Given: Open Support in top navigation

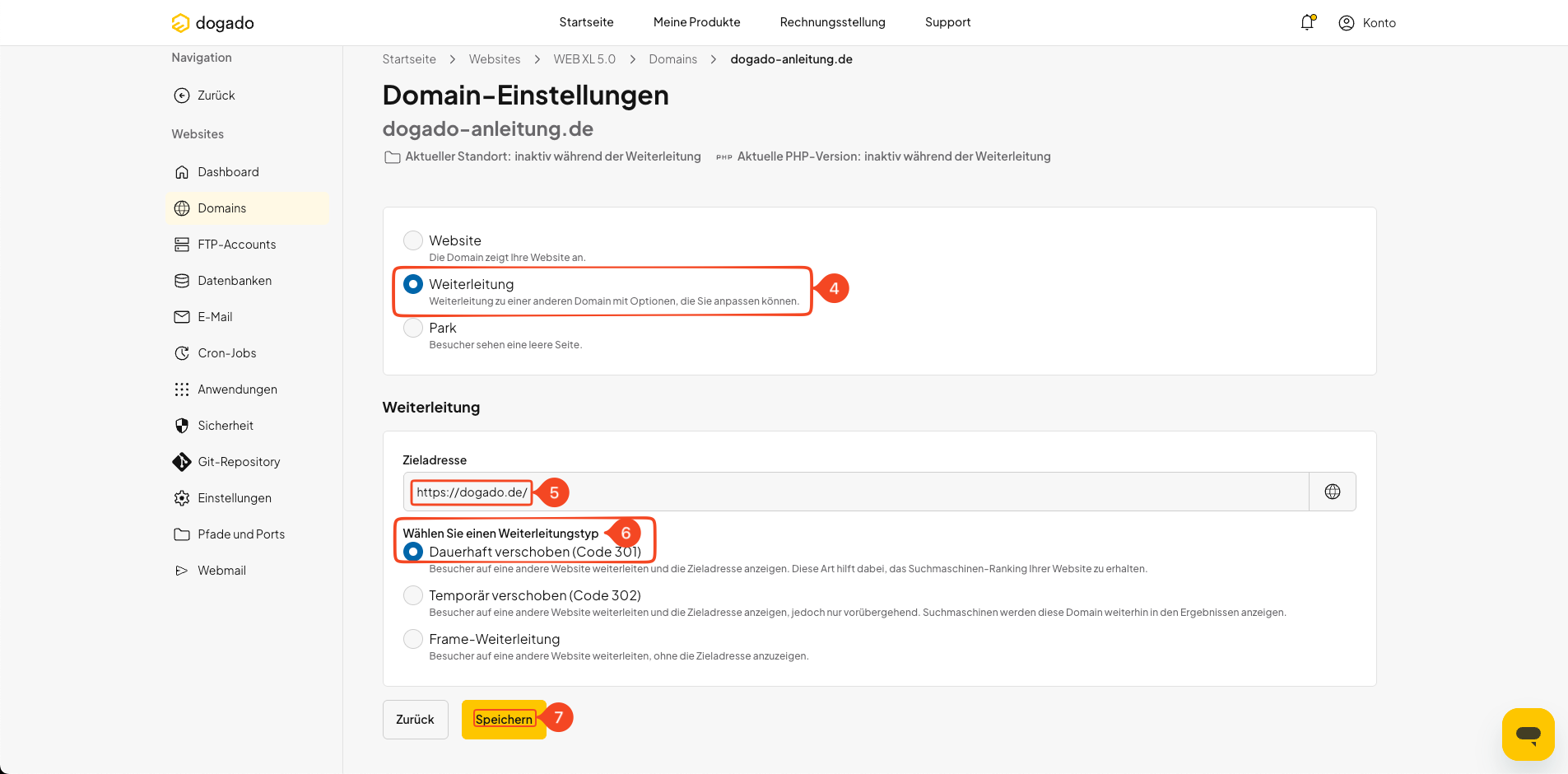Looking at the screenshot, I should pyautogui.click(x=948, y=22).
